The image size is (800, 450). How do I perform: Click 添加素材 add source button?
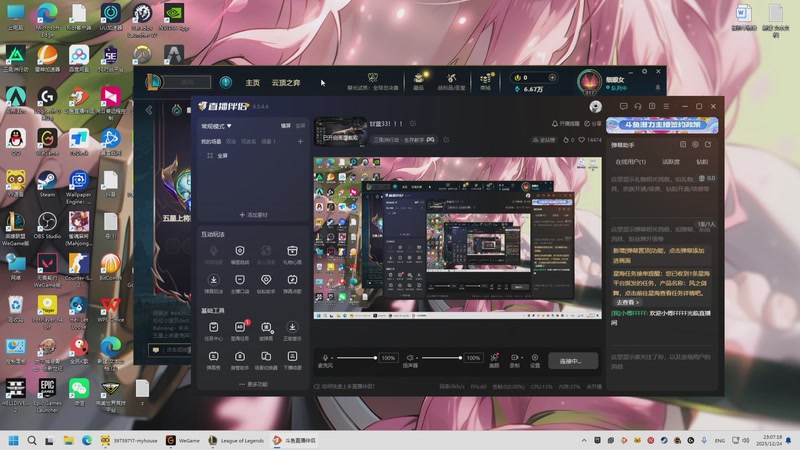tap(254, 215)
